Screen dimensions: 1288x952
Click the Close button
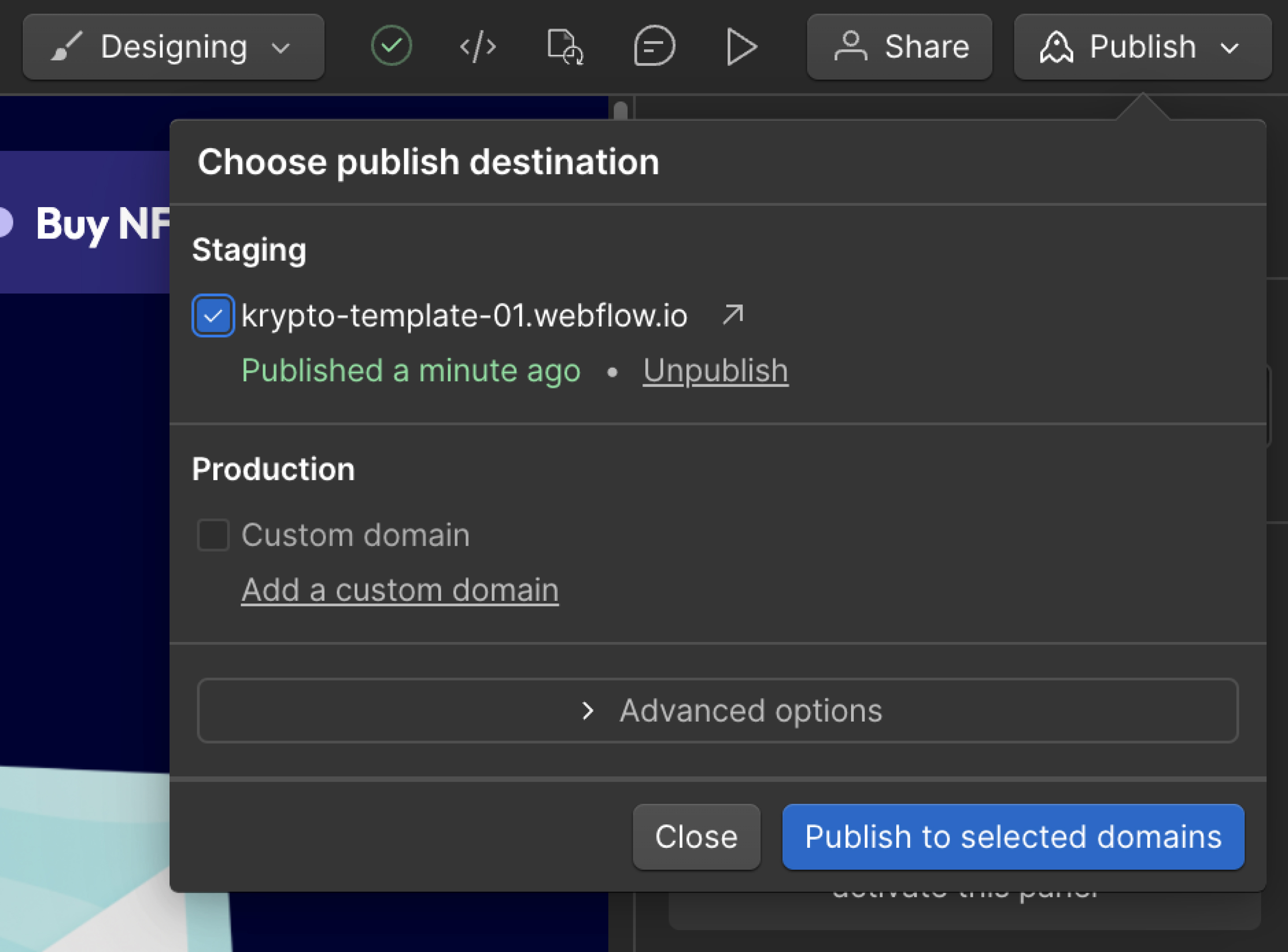click(x=696, y=837)
